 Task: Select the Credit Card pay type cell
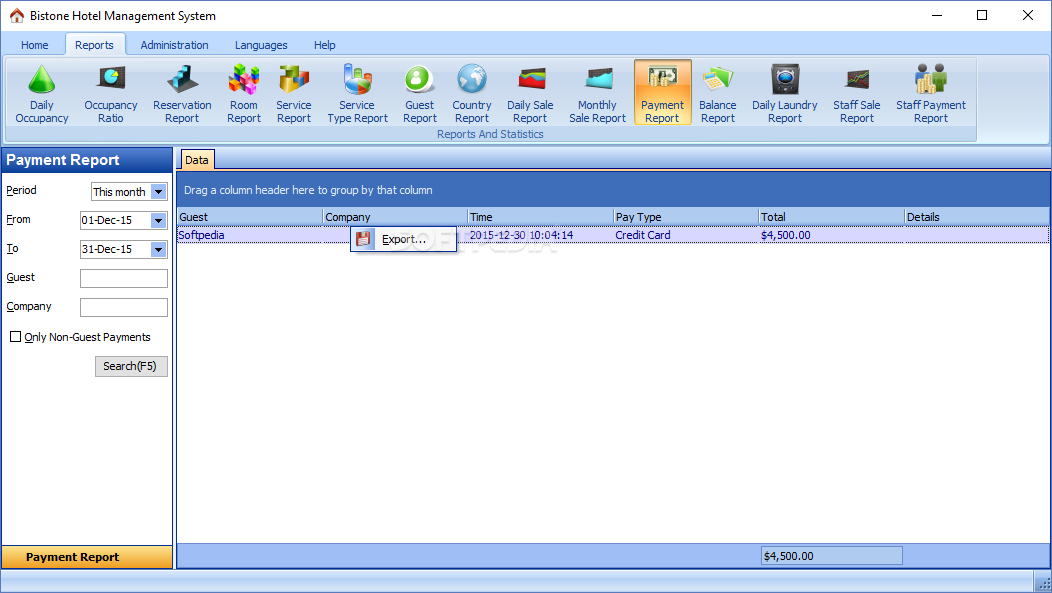686,235
